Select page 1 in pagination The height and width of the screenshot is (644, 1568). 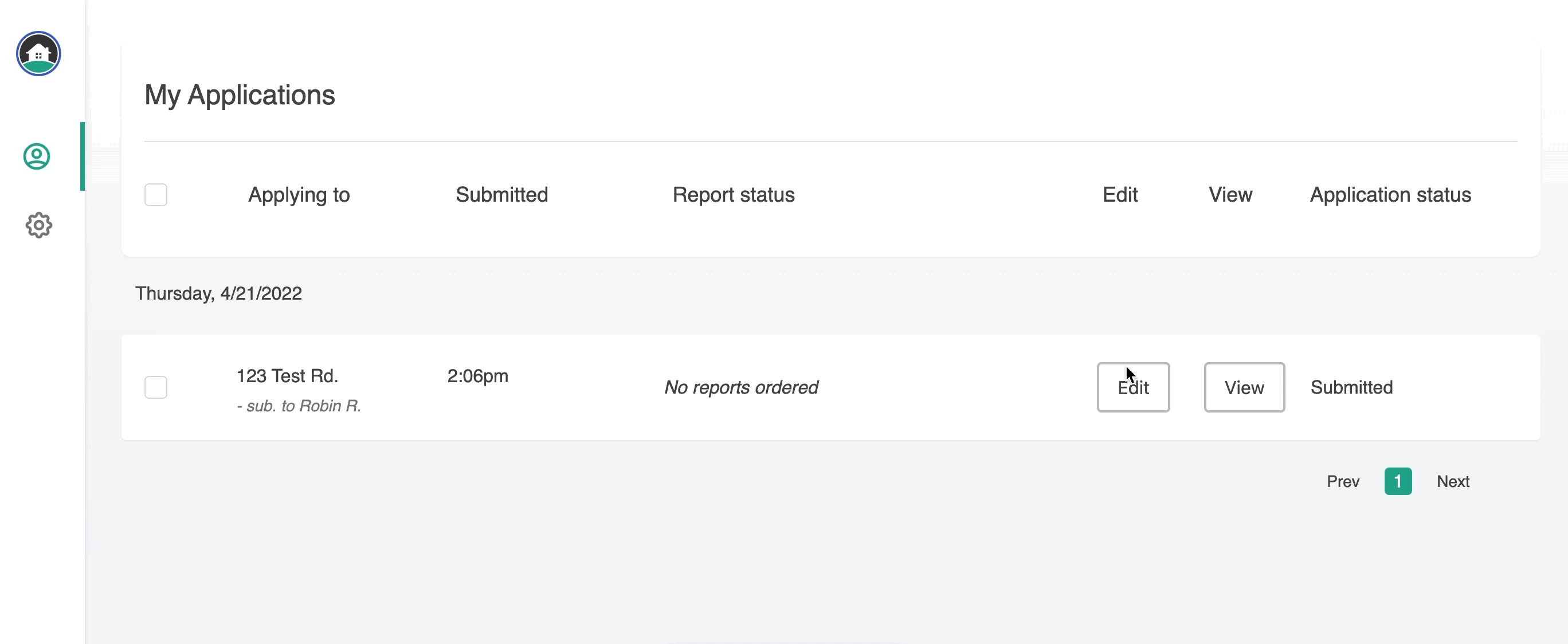[1398, 481]
